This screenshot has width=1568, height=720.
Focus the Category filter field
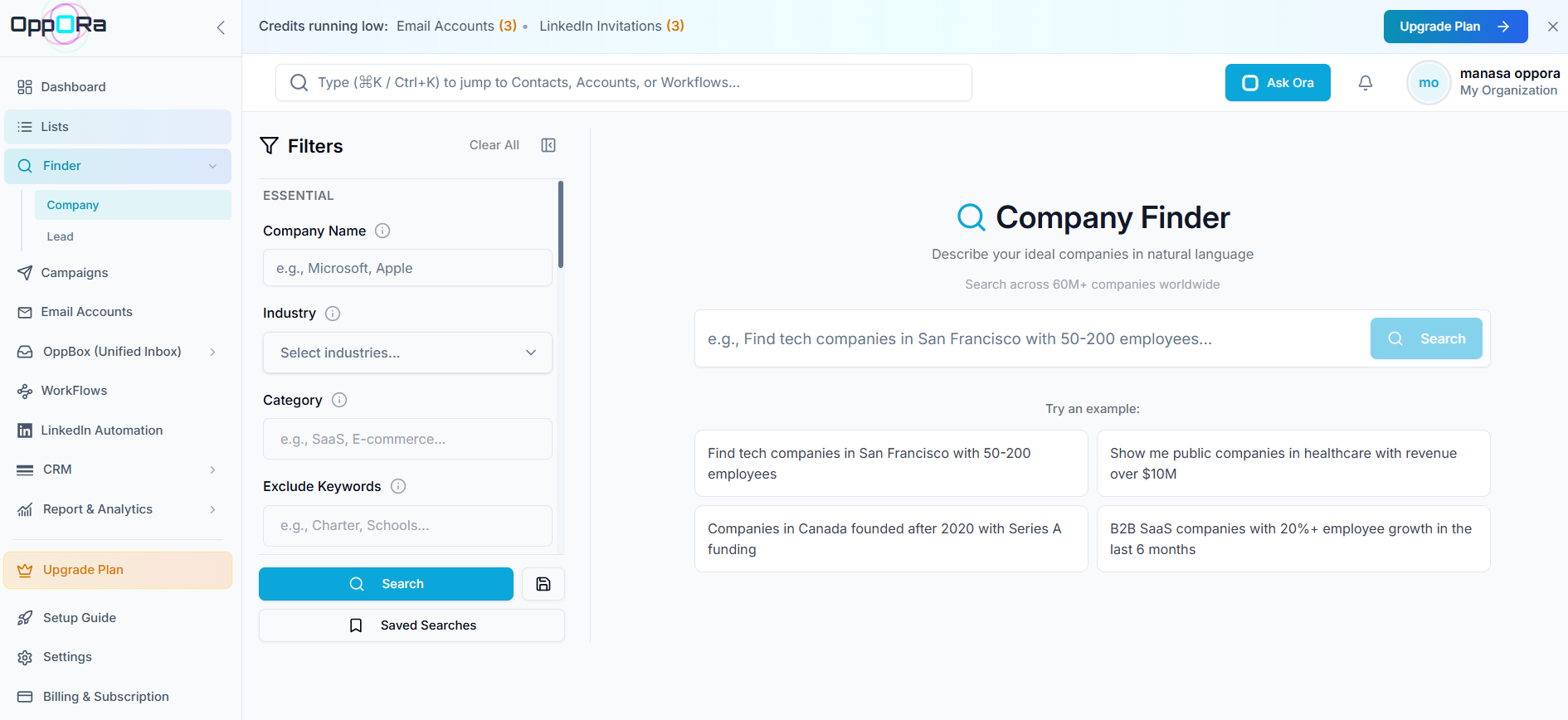click(407, 439)
